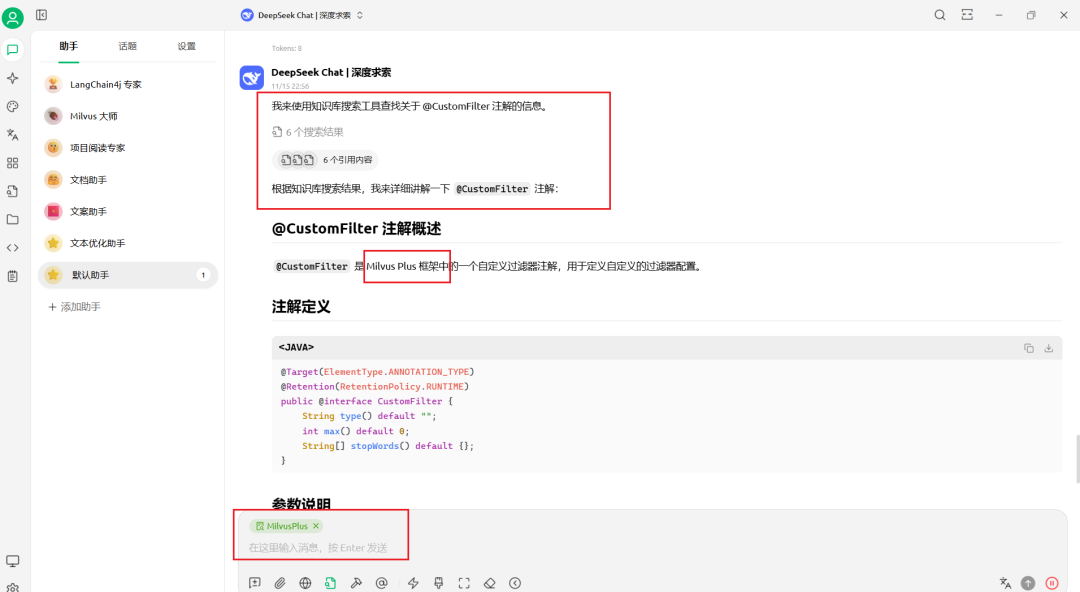
Task: Click the topic count badge on 默认助手
Action: (x=203, y=275)
